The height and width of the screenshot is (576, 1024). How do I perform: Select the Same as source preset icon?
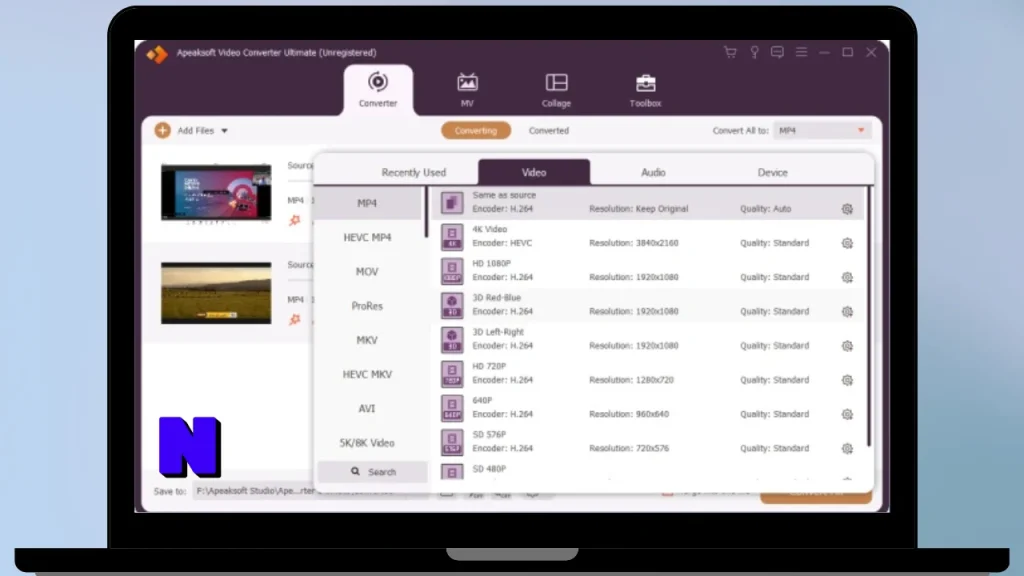pyautogui.click(x=452, y=202)
